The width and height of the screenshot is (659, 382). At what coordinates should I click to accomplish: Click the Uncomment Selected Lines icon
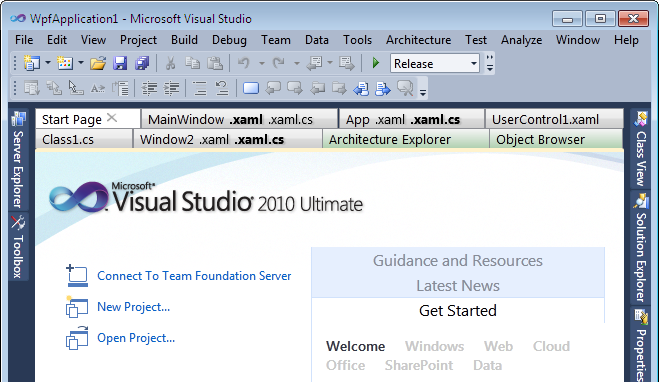click(x=221, y=88)
